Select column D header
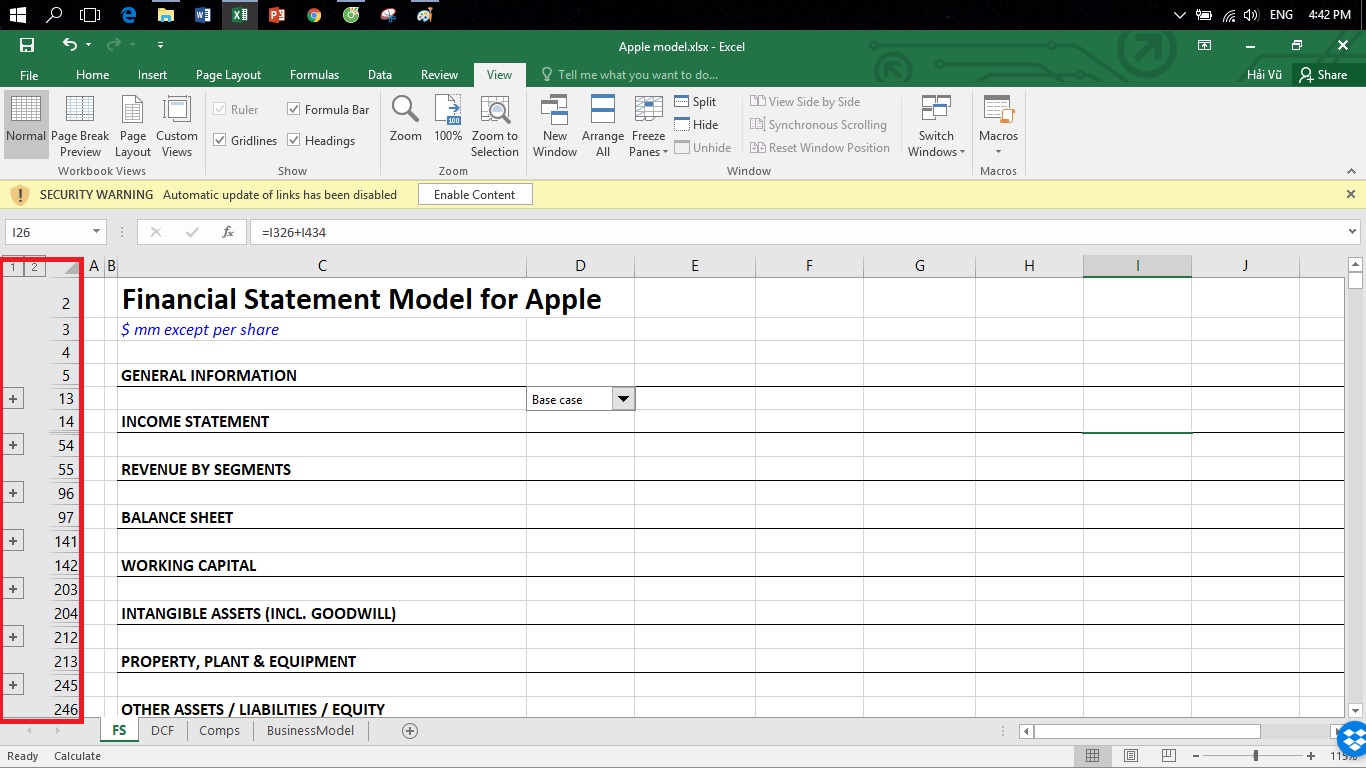Screen dimensions: 1366x768 tap(580, 266)
